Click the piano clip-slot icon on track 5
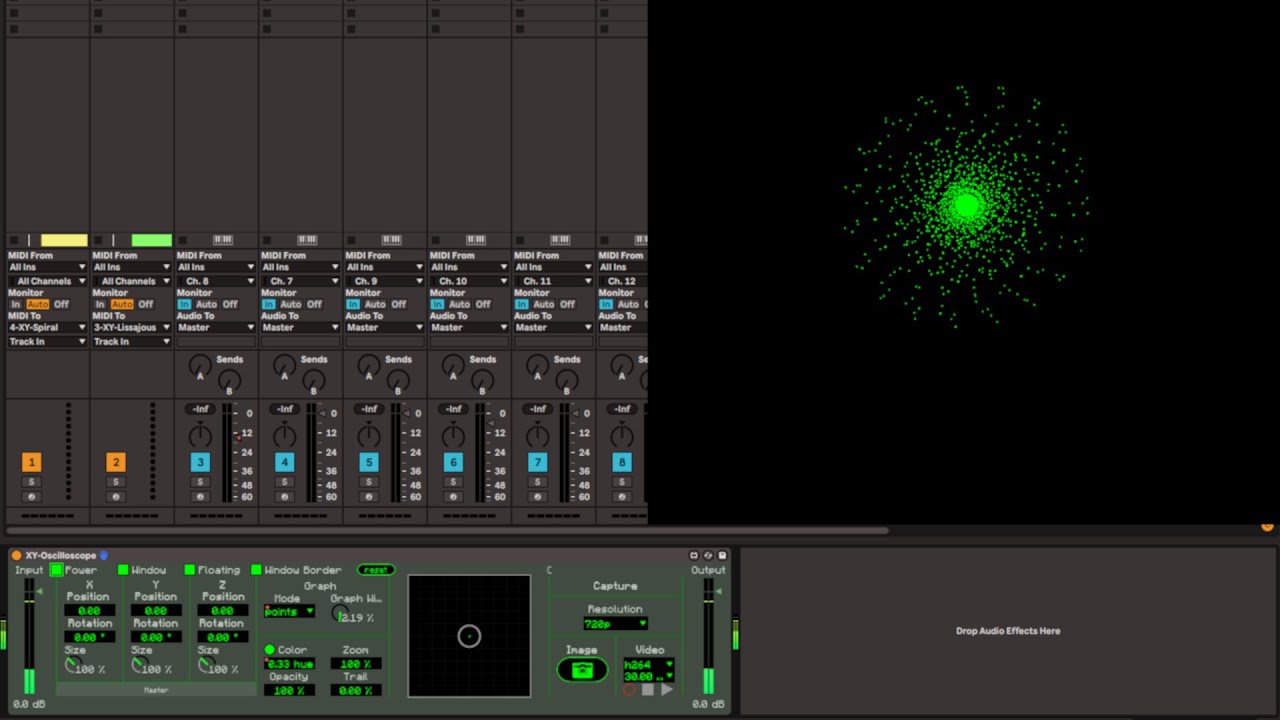The height and width of the screenshot is (720, 1280). coord(391,240)
